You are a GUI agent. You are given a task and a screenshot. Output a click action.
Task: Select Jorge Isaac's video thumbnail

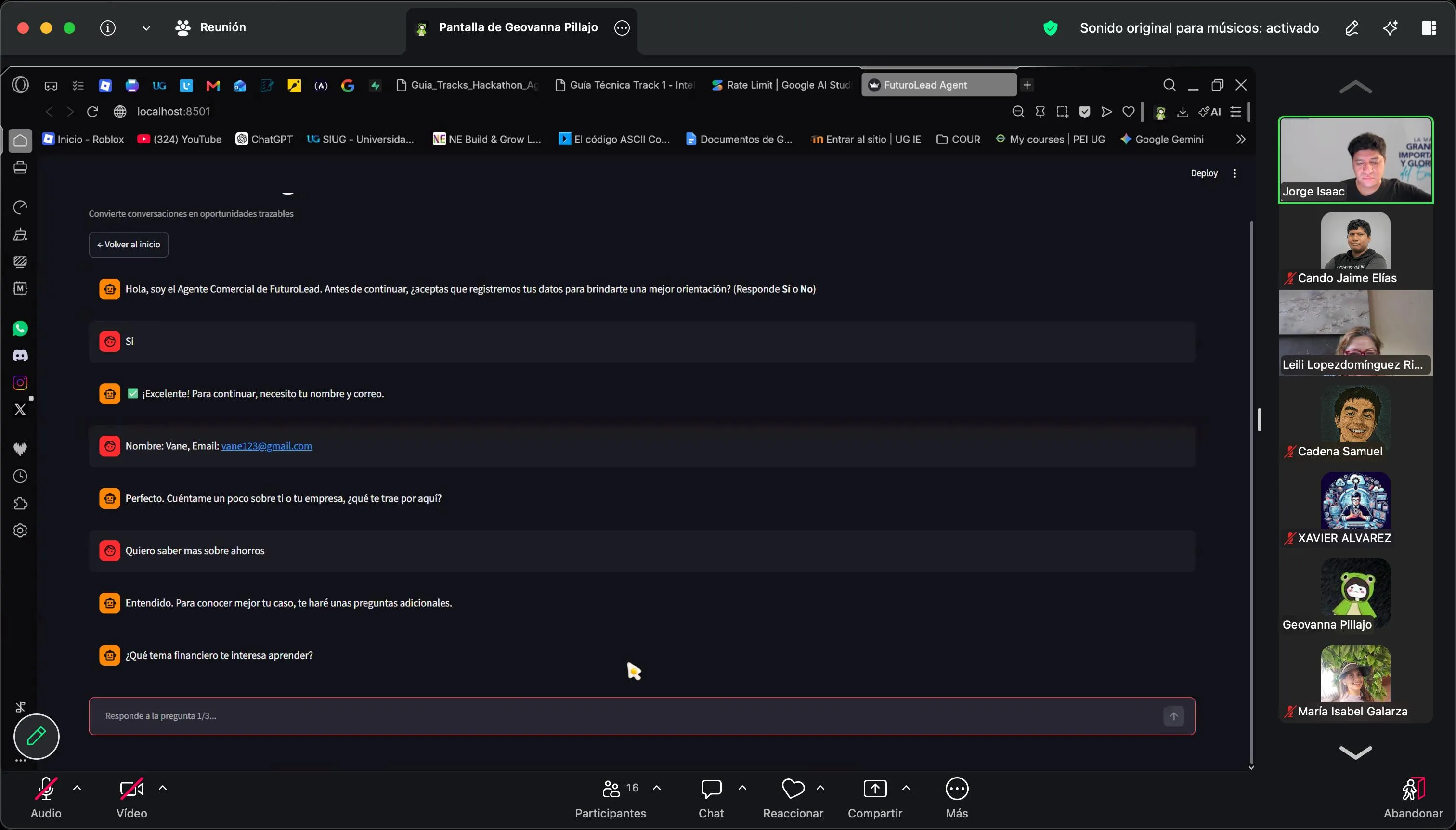click(1355, 160)
